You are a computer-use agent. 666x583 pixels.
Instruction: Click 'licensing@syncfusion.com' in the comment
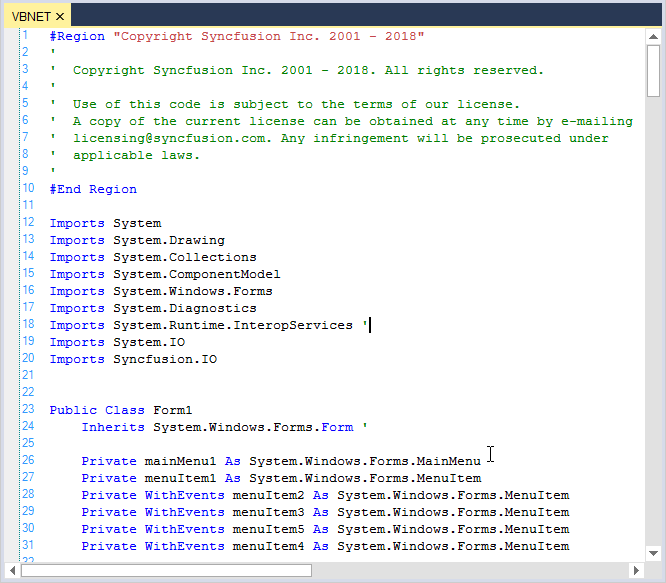pyautogui.click(x=170, y=138)
